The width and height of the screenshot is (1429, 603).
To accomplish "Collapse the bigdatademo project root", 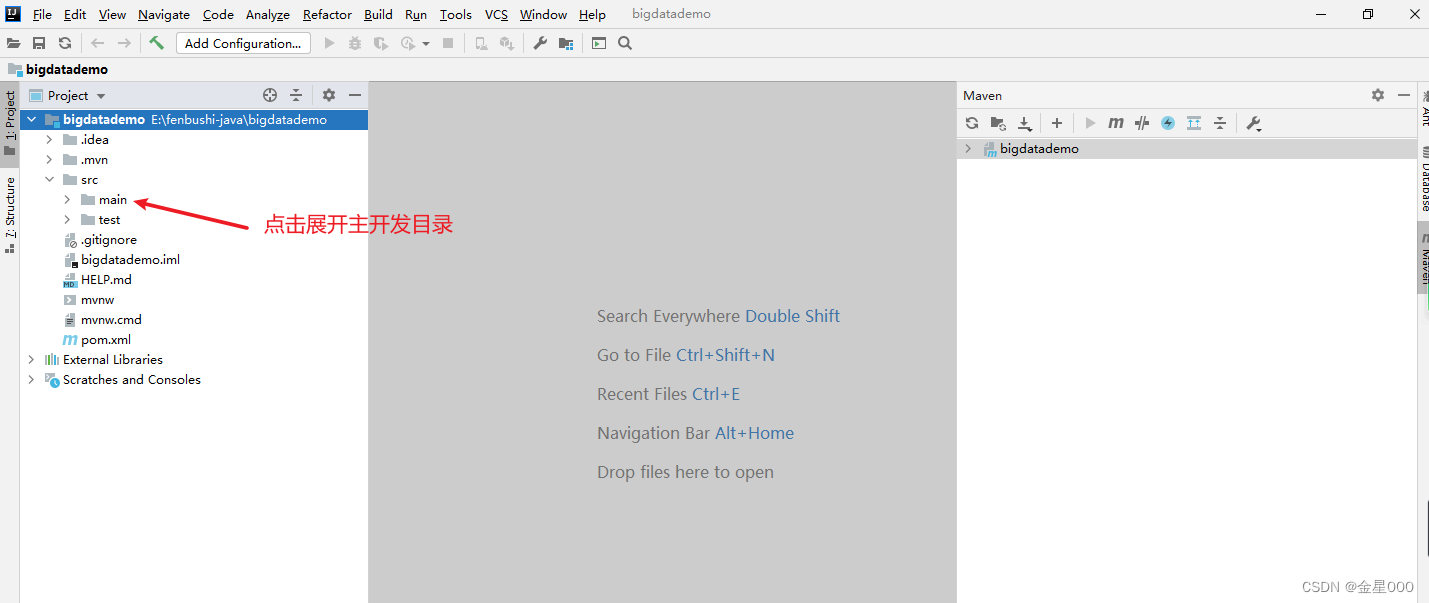I will pyautogui.click(x=31, y=119).
